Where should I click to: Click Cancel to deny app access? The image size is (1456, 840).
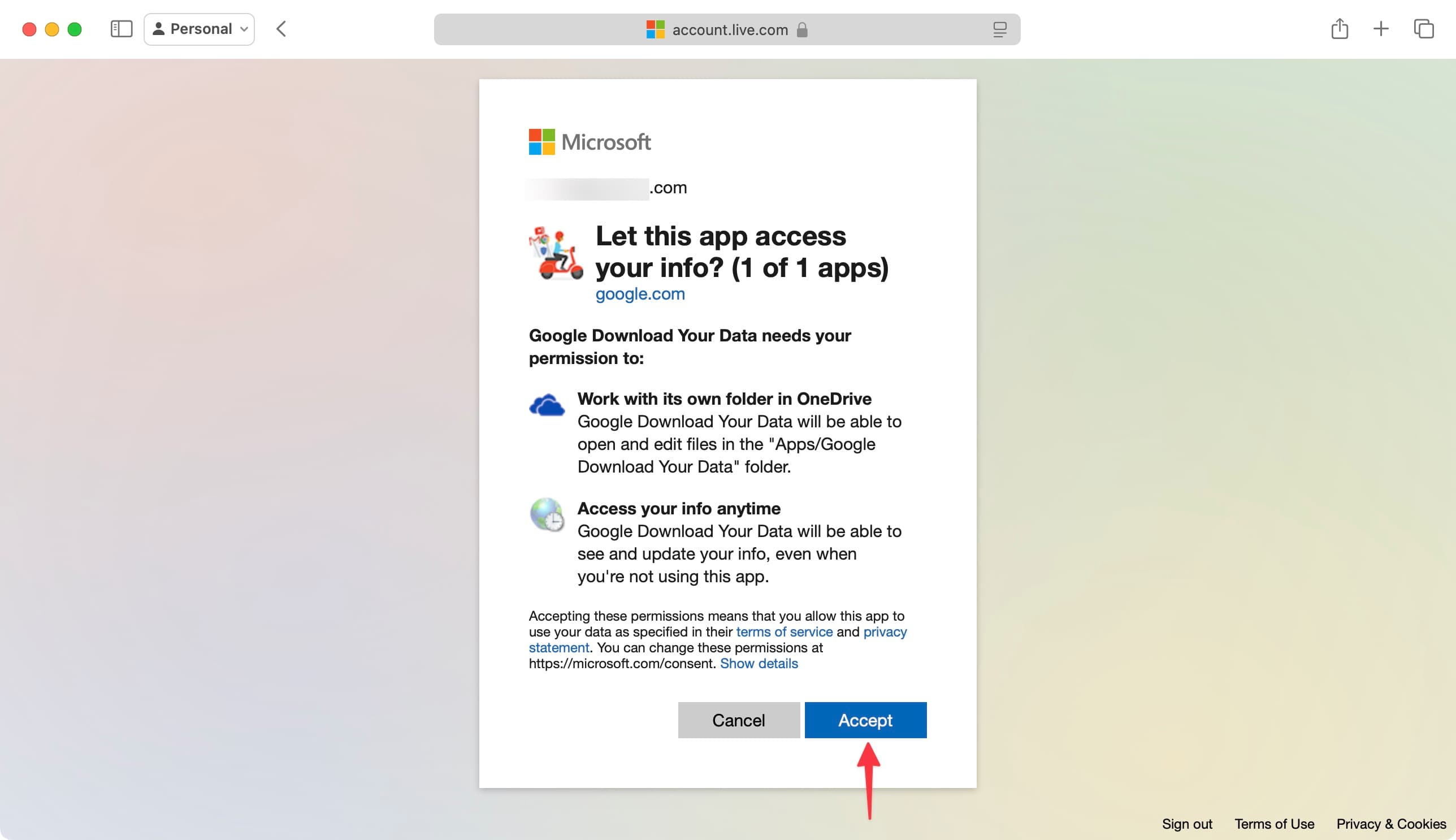click(x=739, y=720)
